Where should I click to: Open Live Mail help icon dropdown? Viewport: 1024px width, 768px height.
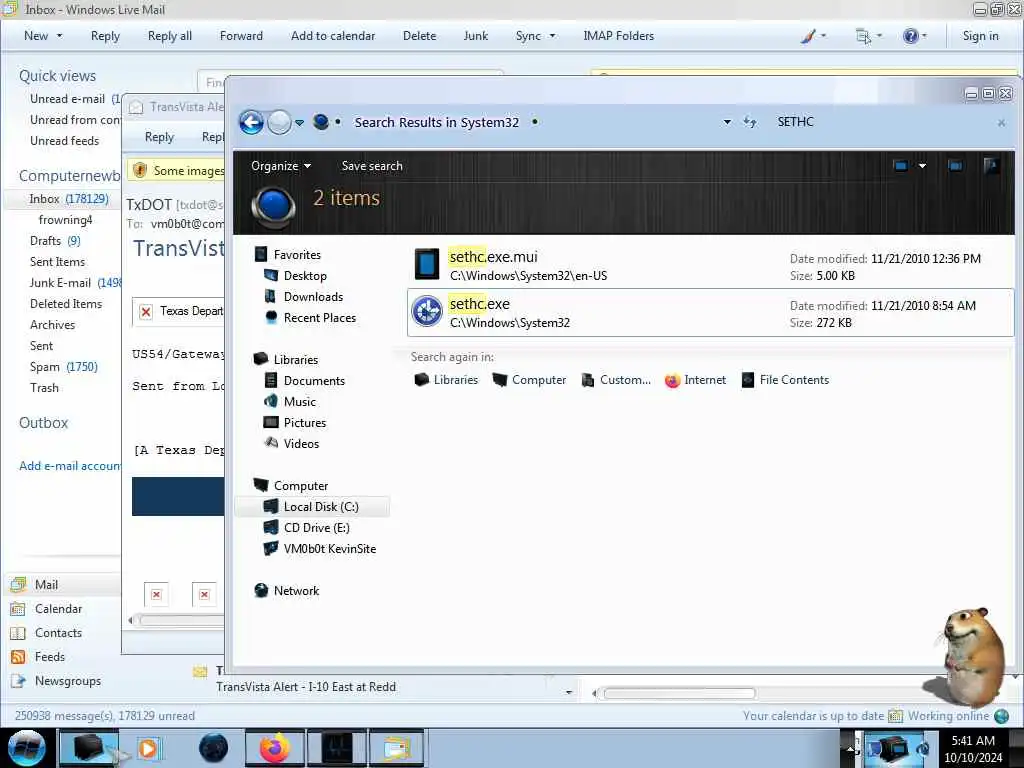click(915, 36)
